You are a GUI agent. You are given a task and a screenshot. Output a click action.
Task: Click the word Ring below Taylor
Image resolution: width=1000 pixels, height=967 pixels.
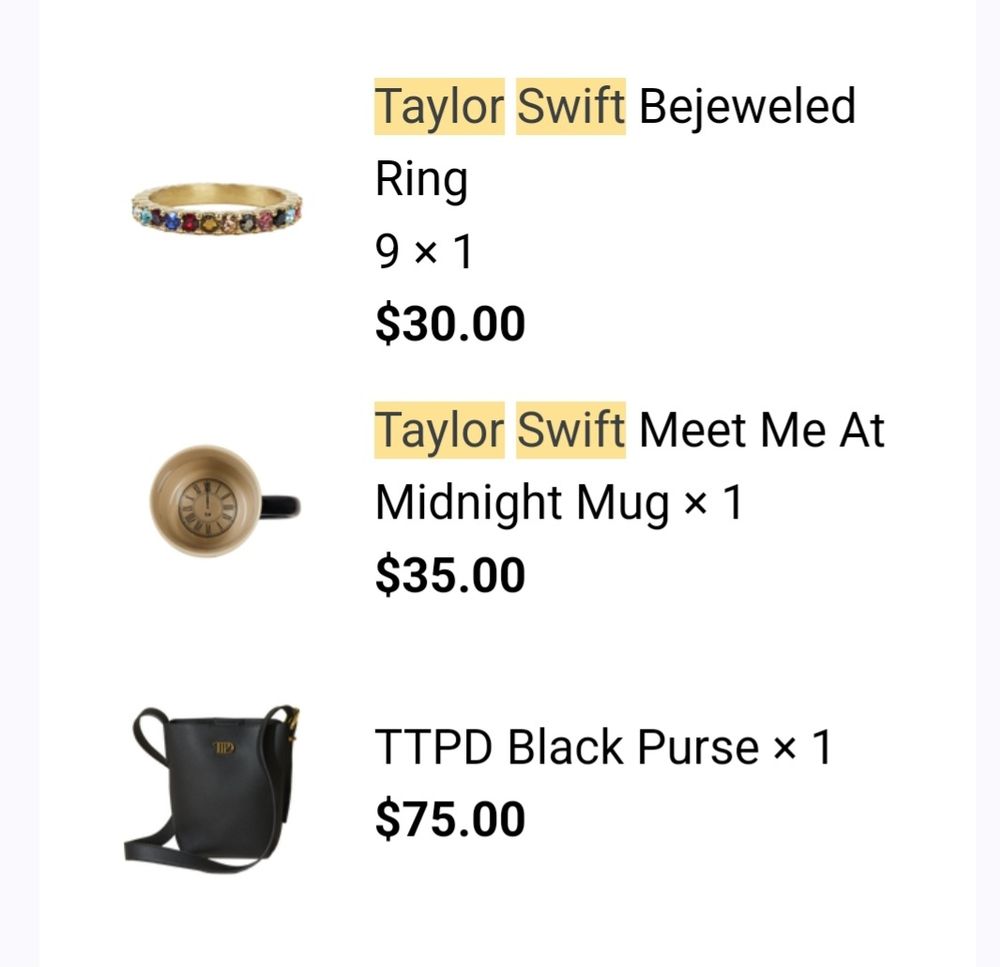[x=422, y=179]
